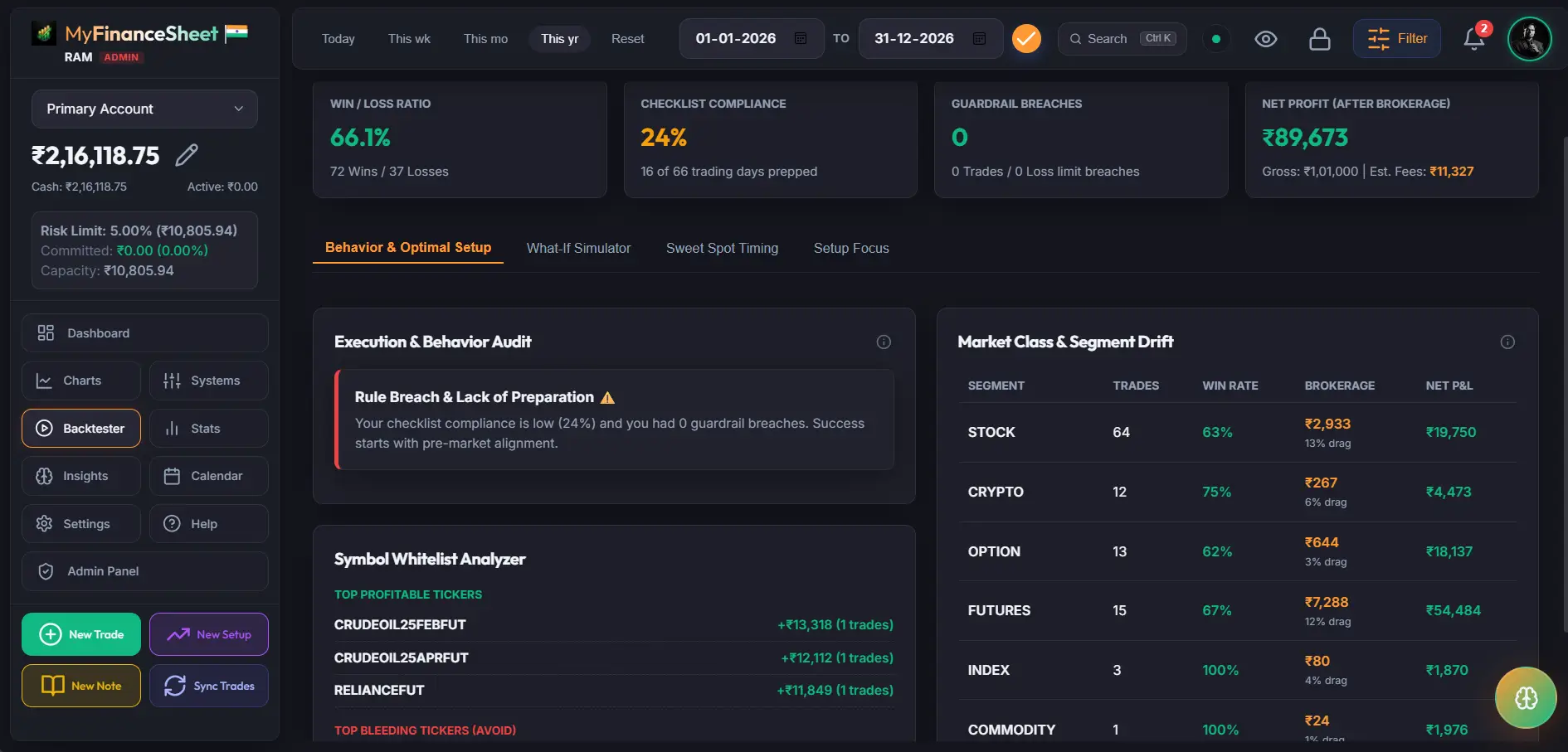Image resolution: width=1568 pixels, height=752 pixels.
Task: Open the Help page
Action: click(x=208, y=524)
